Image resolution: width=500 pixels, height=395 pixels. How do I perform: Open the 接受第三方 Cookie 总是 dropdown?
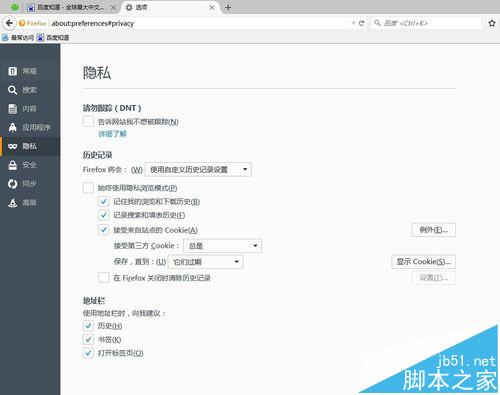click(x=222, y=246)
